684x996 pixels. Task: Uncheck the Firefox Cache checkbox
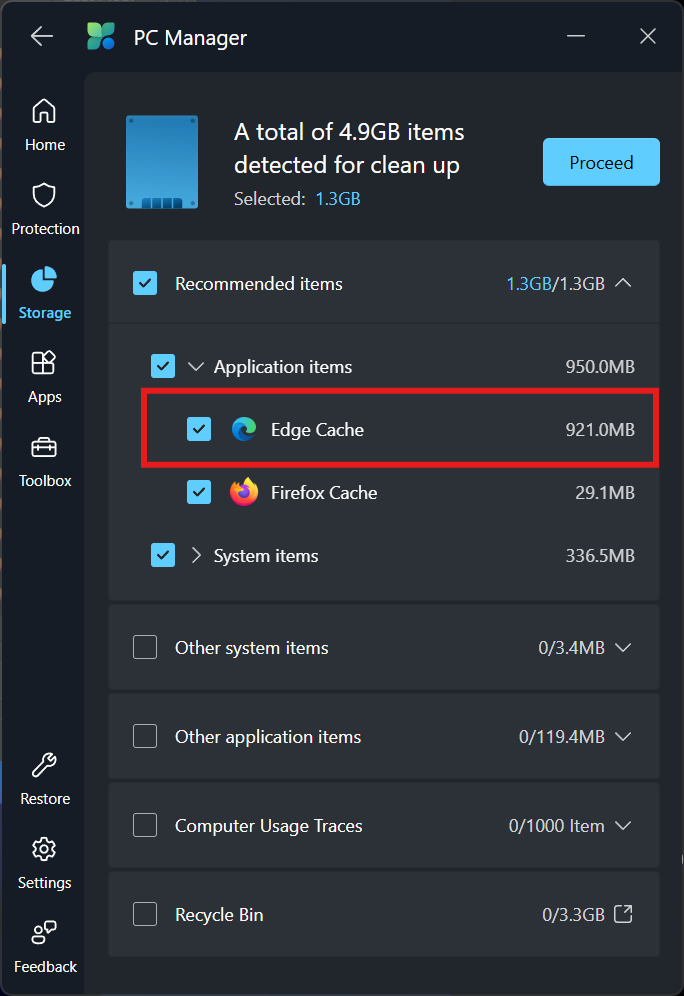click(x=199, y=493)
